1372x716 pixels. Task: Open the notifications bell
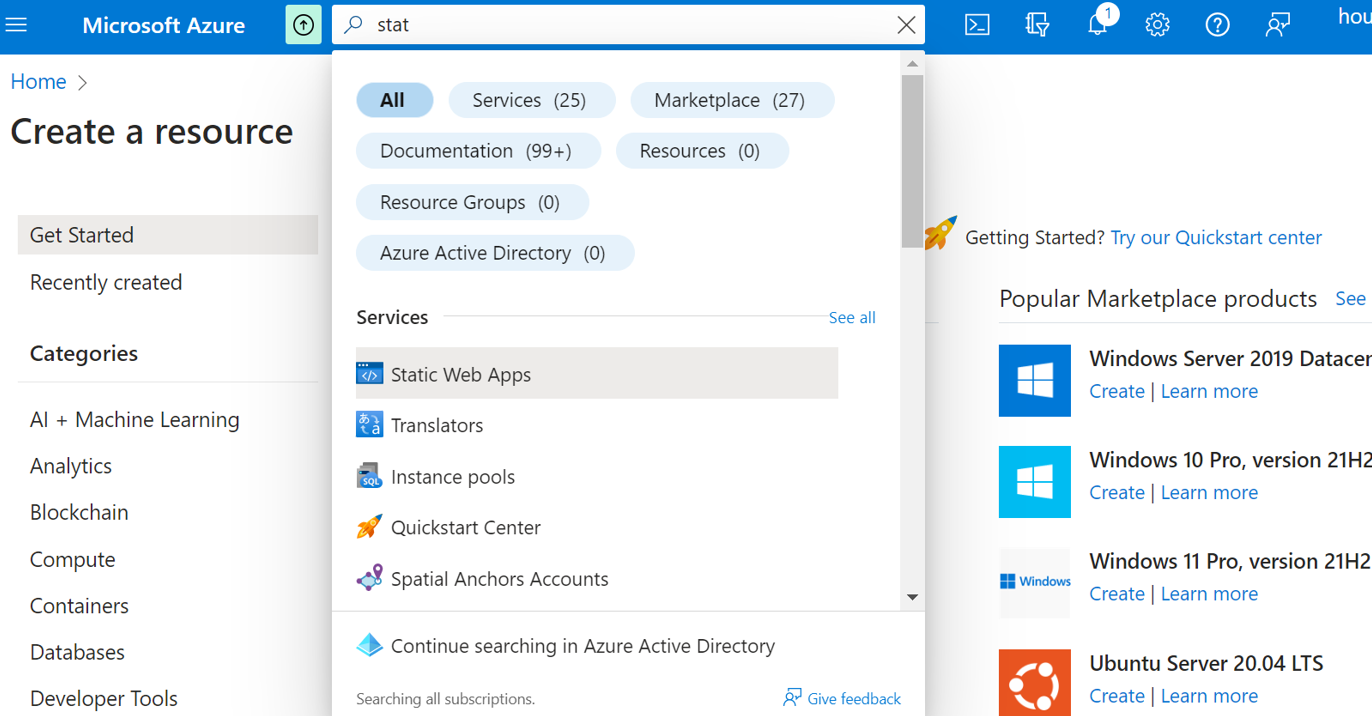pos(1098,25)
